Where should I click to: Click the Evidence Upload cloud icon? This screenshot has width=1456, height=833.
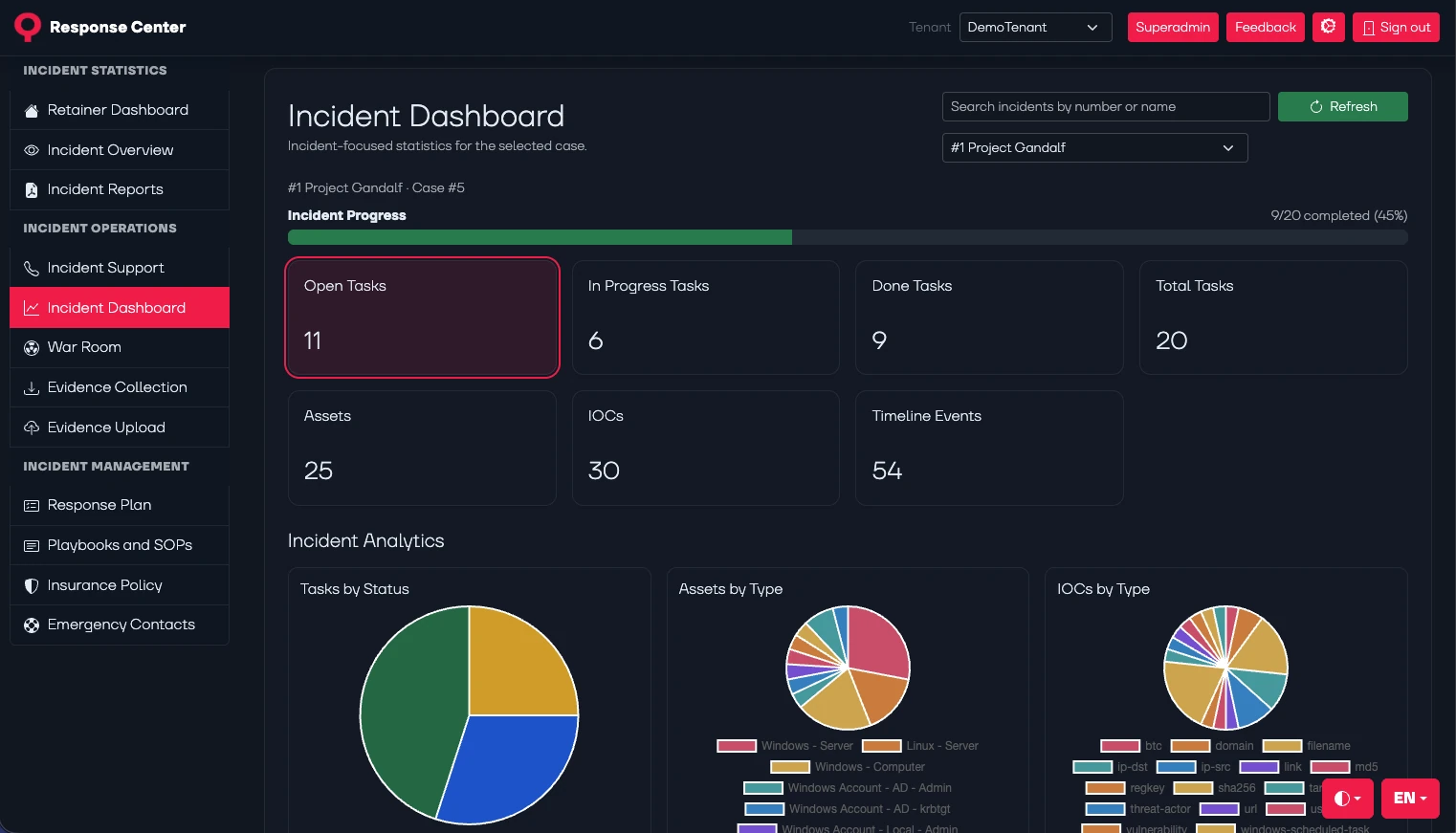(x=32, y=427)
